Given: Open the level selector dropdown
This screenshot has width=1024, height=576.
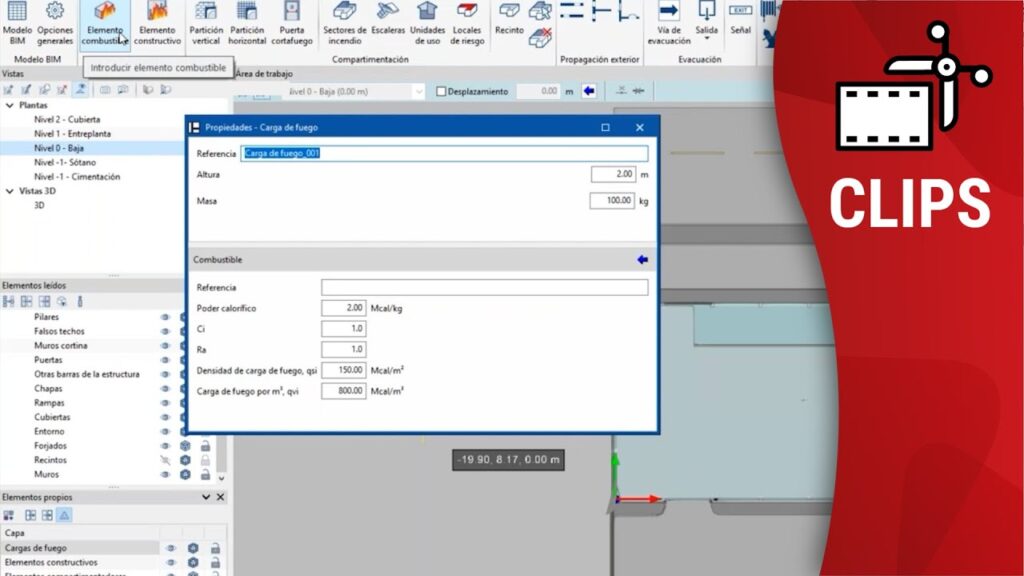Looking at the screenshot, I should tap(418, 91).
